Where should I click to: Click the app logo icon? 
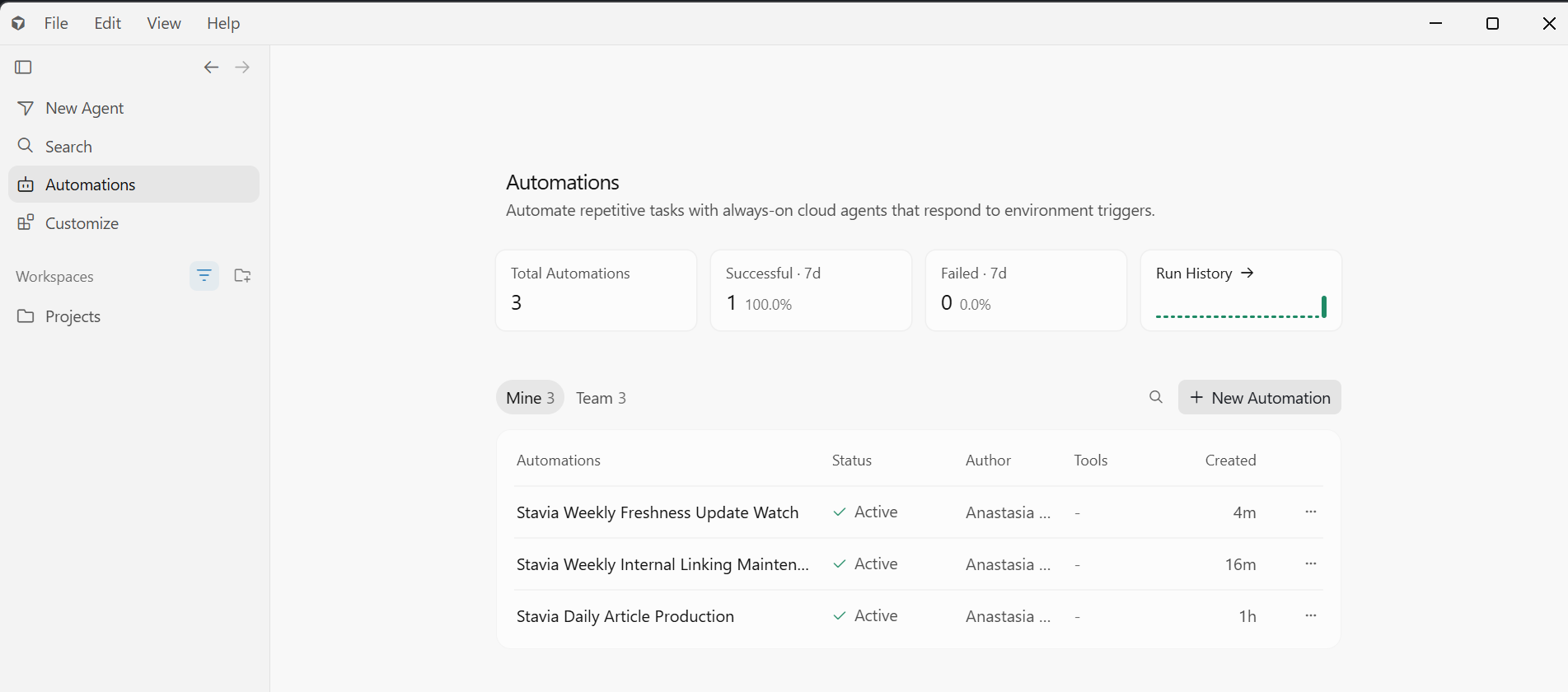coord(18,23)
